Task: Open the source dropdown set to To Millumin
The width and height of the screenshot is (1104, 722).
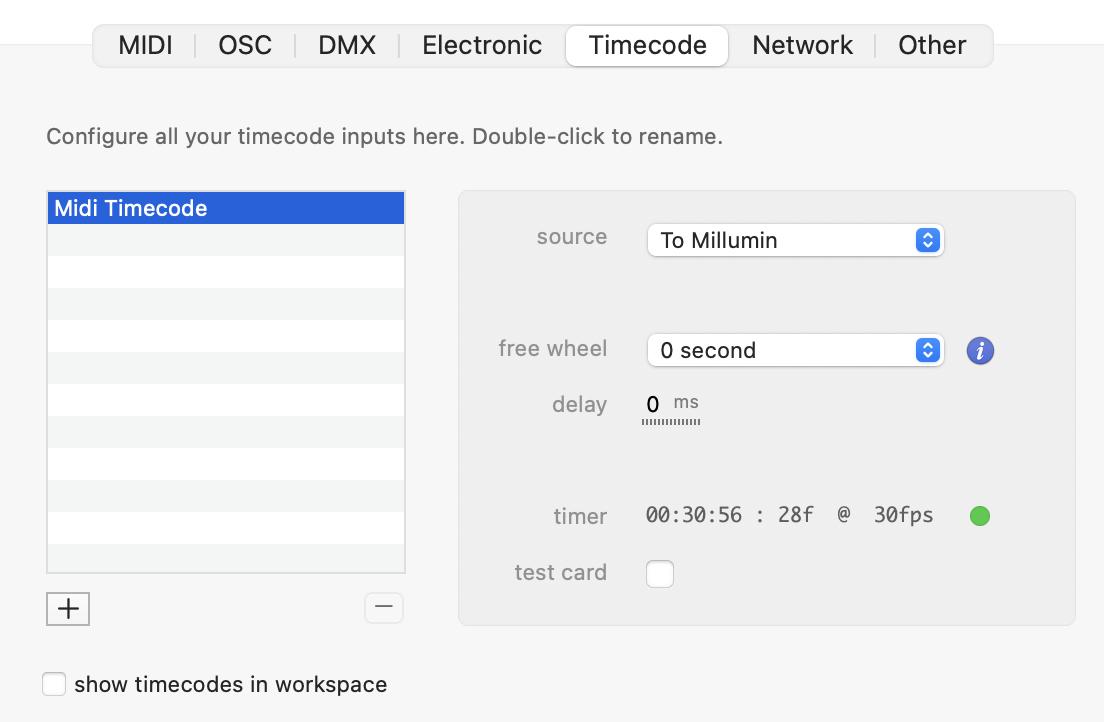Action: [795, 240]
